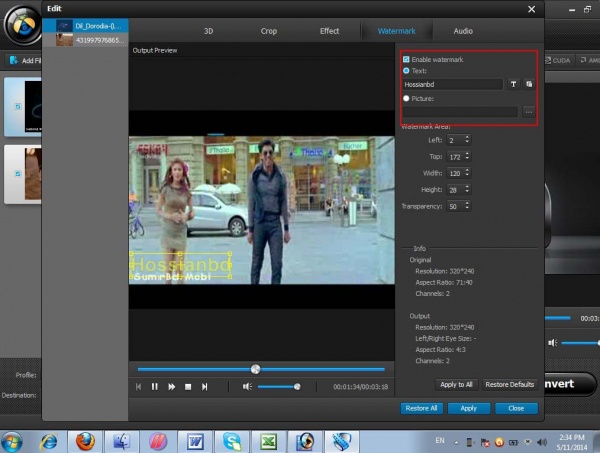Image resolution: width=600 pixels, height=453 pixels.
Task: Fast forward the preview video
Action: (x=172, y=386)
